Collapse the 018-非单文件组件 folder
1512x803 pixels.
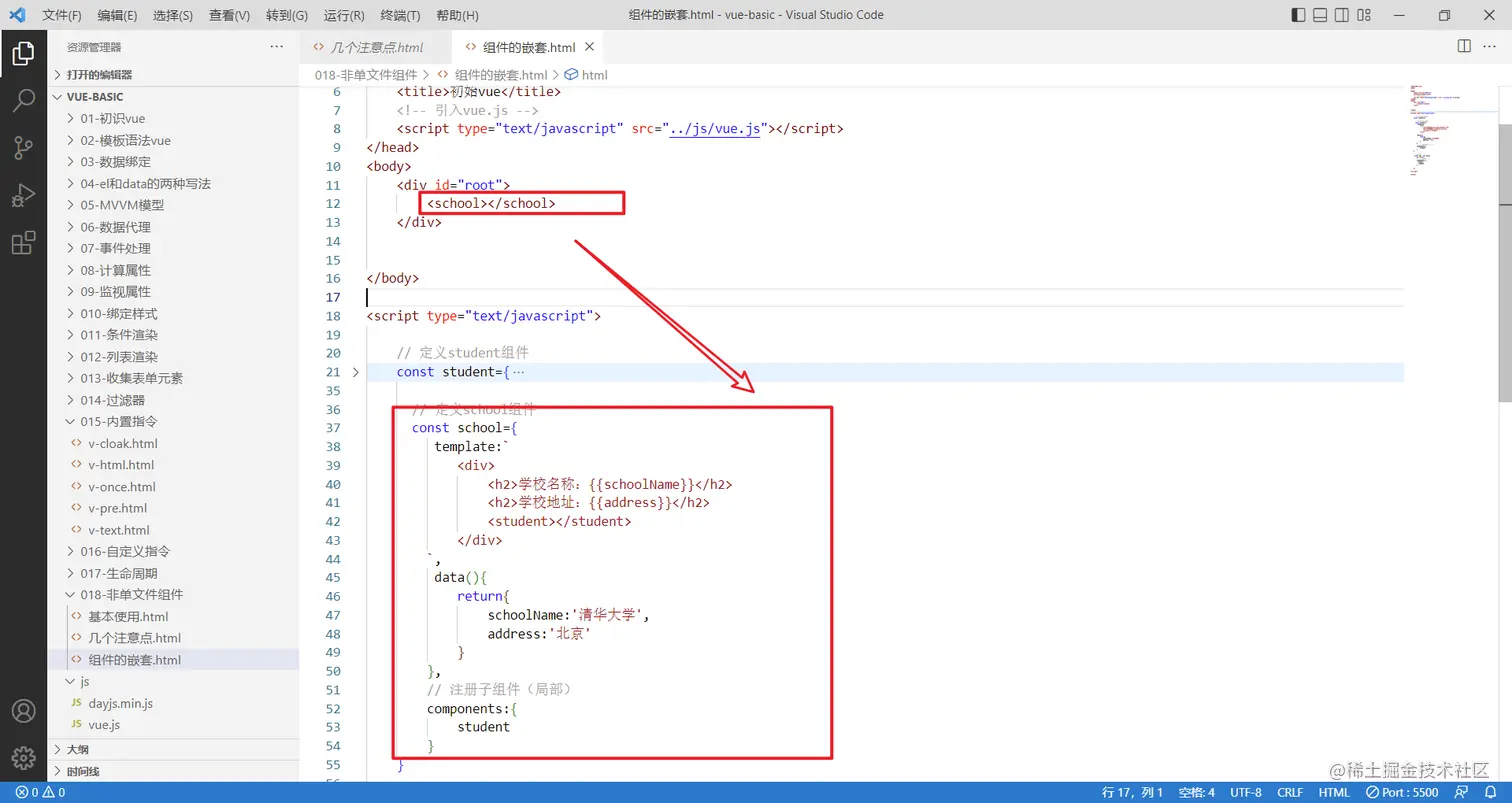coord(173,594)
